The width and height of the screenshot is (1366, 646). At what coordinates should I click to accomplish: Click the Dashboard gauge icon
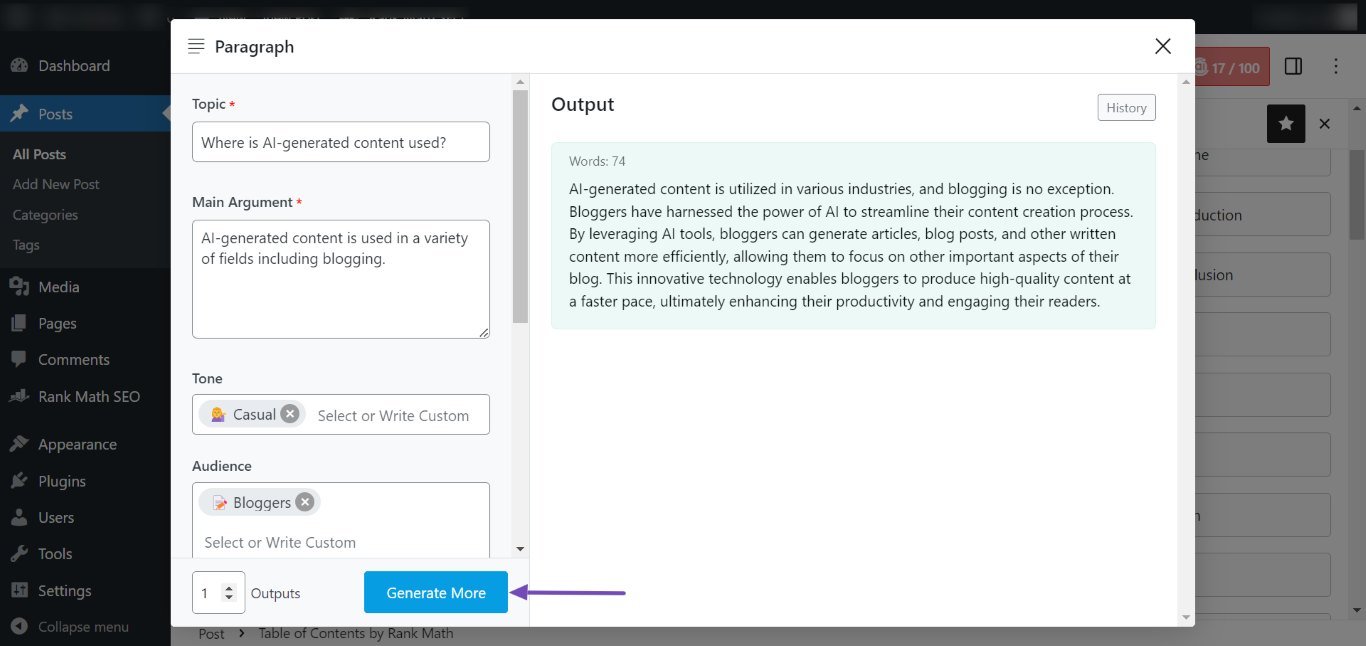point(19,66)
